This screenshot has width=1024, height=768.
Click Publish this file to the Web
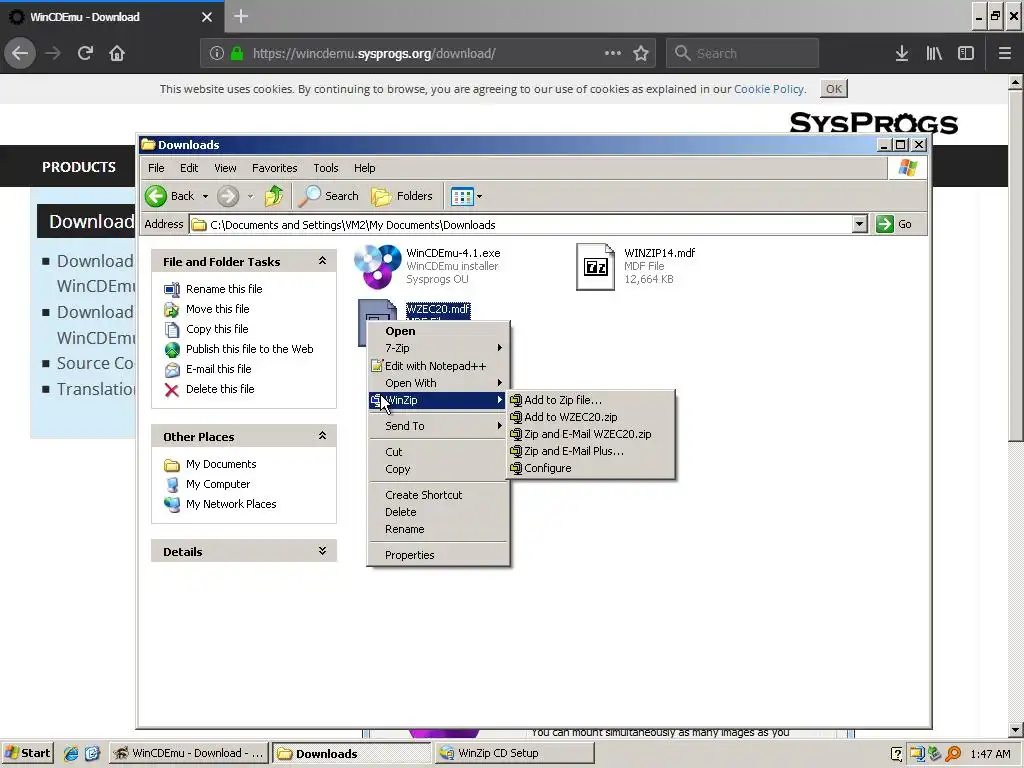point(249,349)
